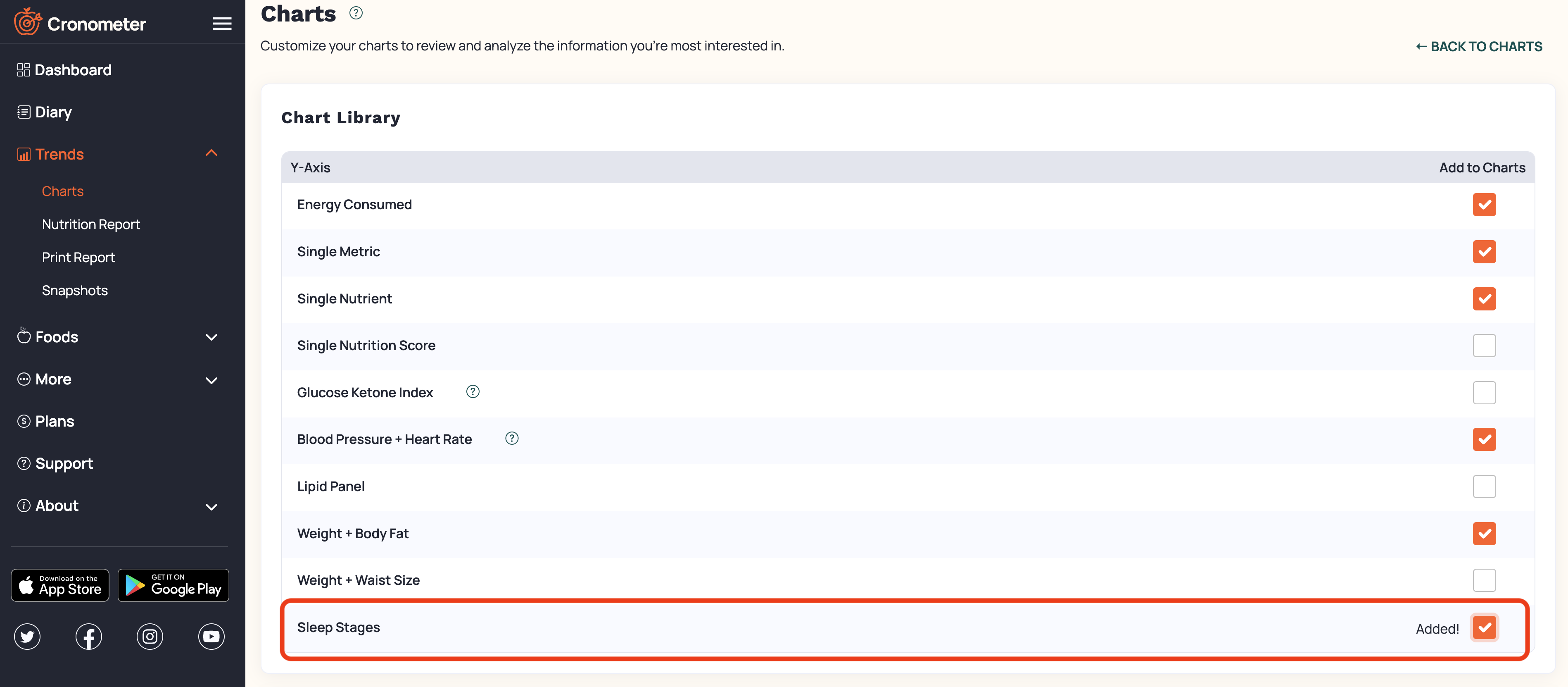Open the YouTube social icon
This screenshot has width=1568, height=687.
[x=211, y=637]
